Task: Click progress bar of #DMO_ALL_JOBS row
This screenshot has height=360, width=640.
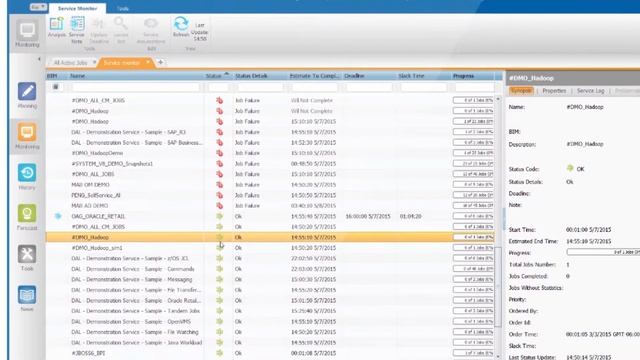Action: [x=473, y=174]
